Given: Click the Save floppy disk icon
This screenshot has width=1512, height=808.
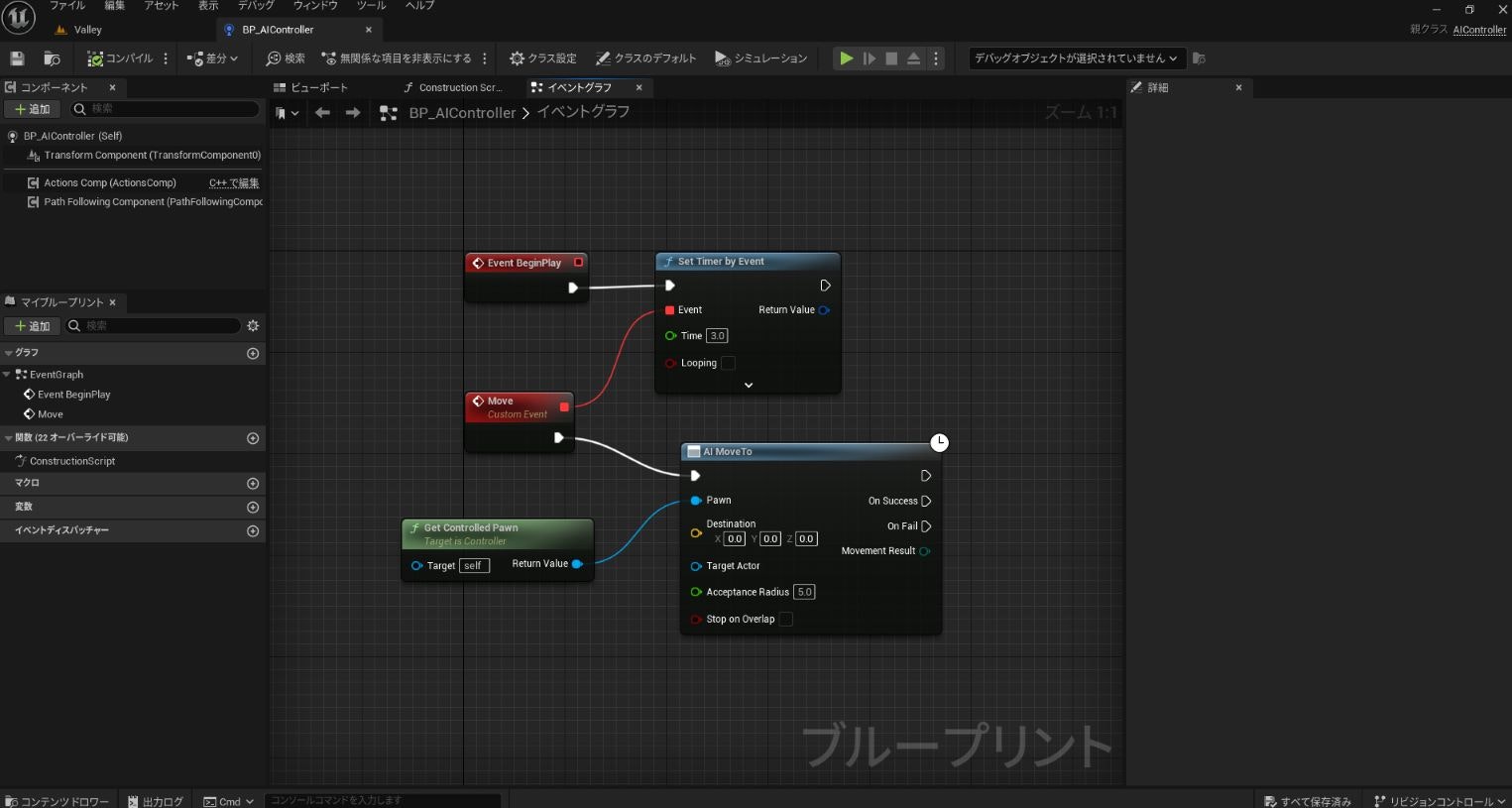Looking at the screenshot, I should click(17, 58).
